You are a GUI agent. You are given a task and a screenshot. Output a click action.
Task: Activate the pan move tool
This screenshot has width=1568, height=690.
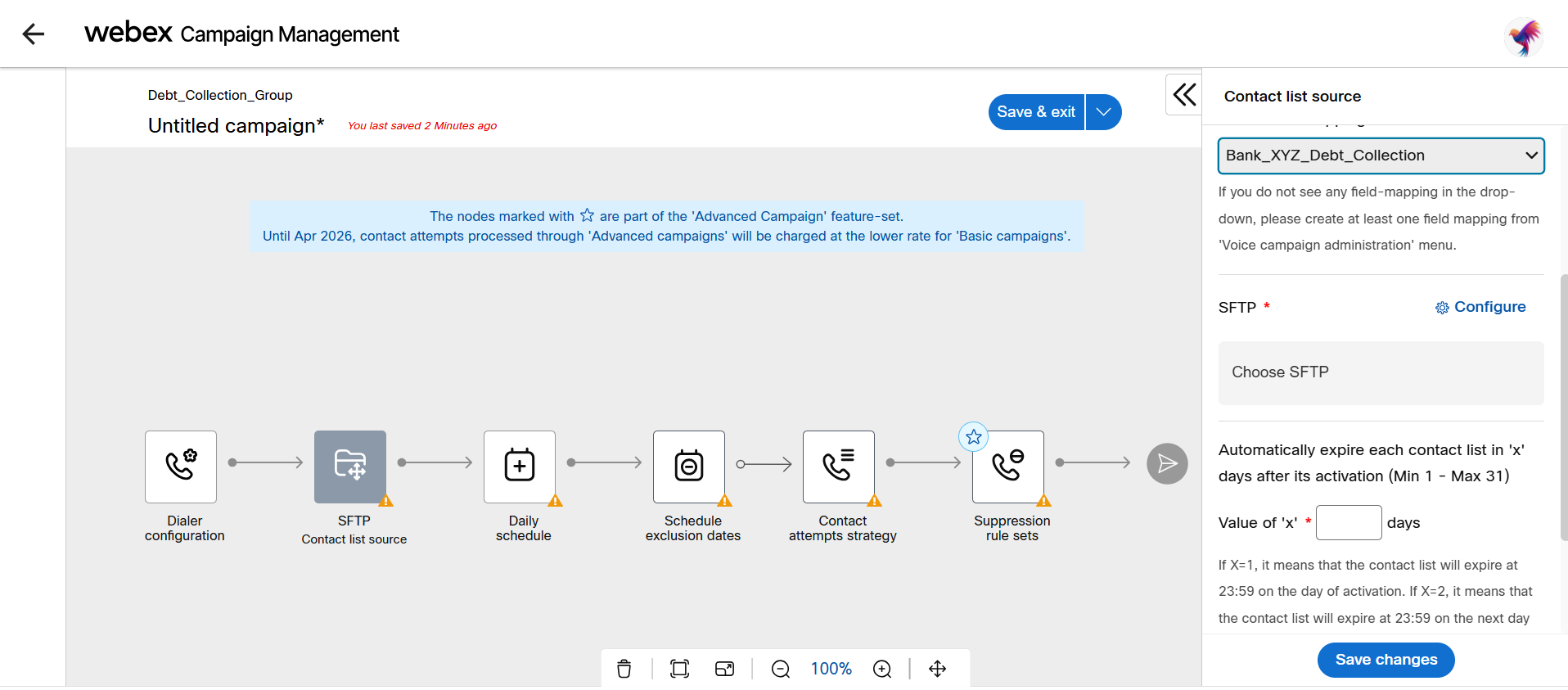click(938, 669)
